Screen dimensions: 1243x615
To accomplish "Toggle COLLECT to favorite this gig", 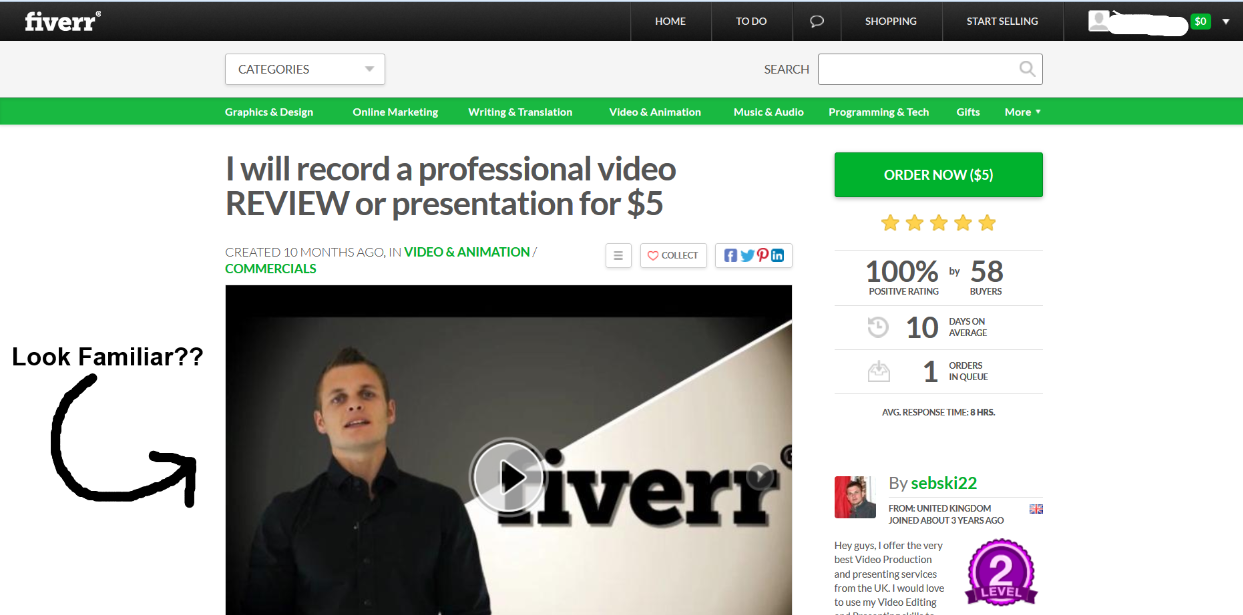I will click(x=672, y=255).
